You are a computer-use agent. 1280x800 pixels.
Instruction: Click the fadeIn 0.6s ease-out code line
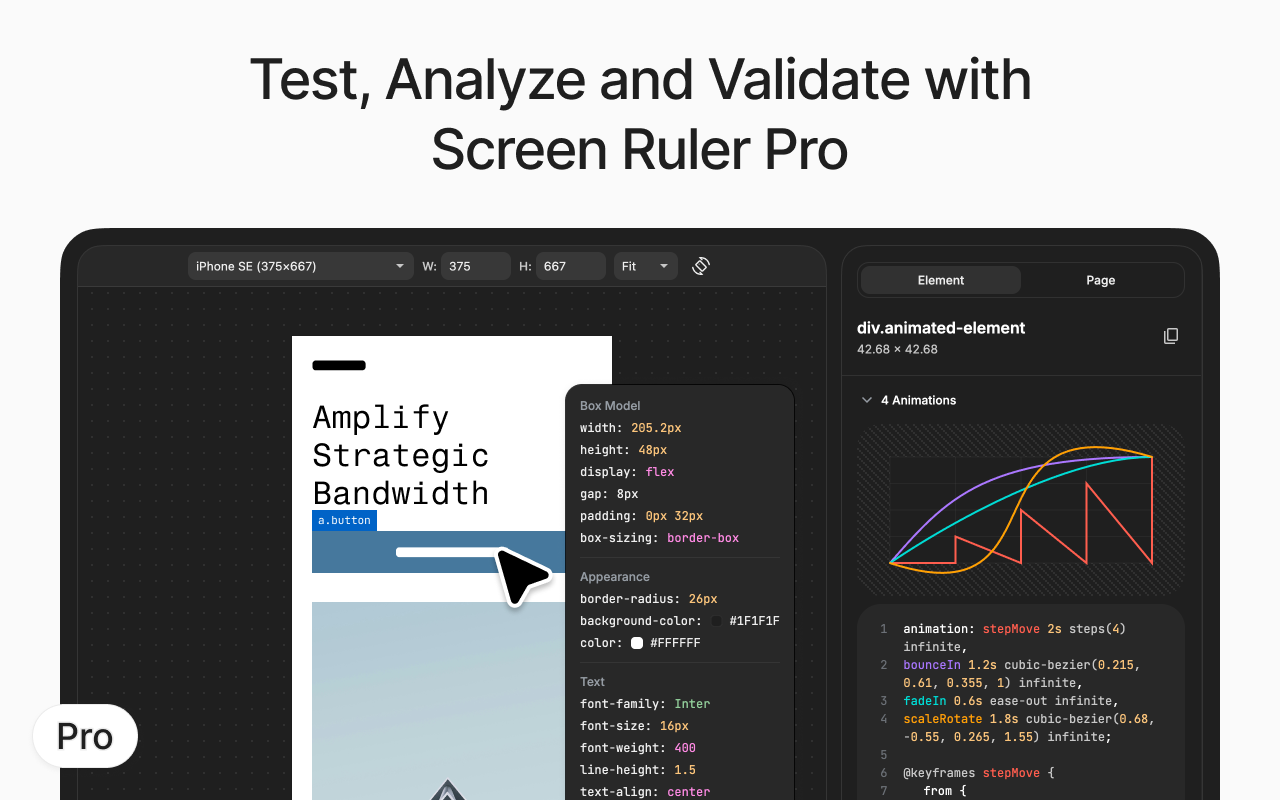[1011, 701]
